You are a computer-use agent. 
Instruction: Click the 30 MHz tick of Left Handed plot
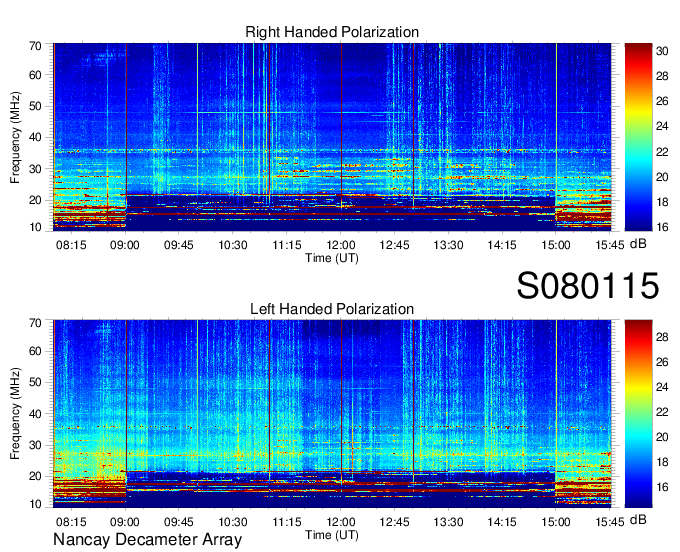(35, 445)
